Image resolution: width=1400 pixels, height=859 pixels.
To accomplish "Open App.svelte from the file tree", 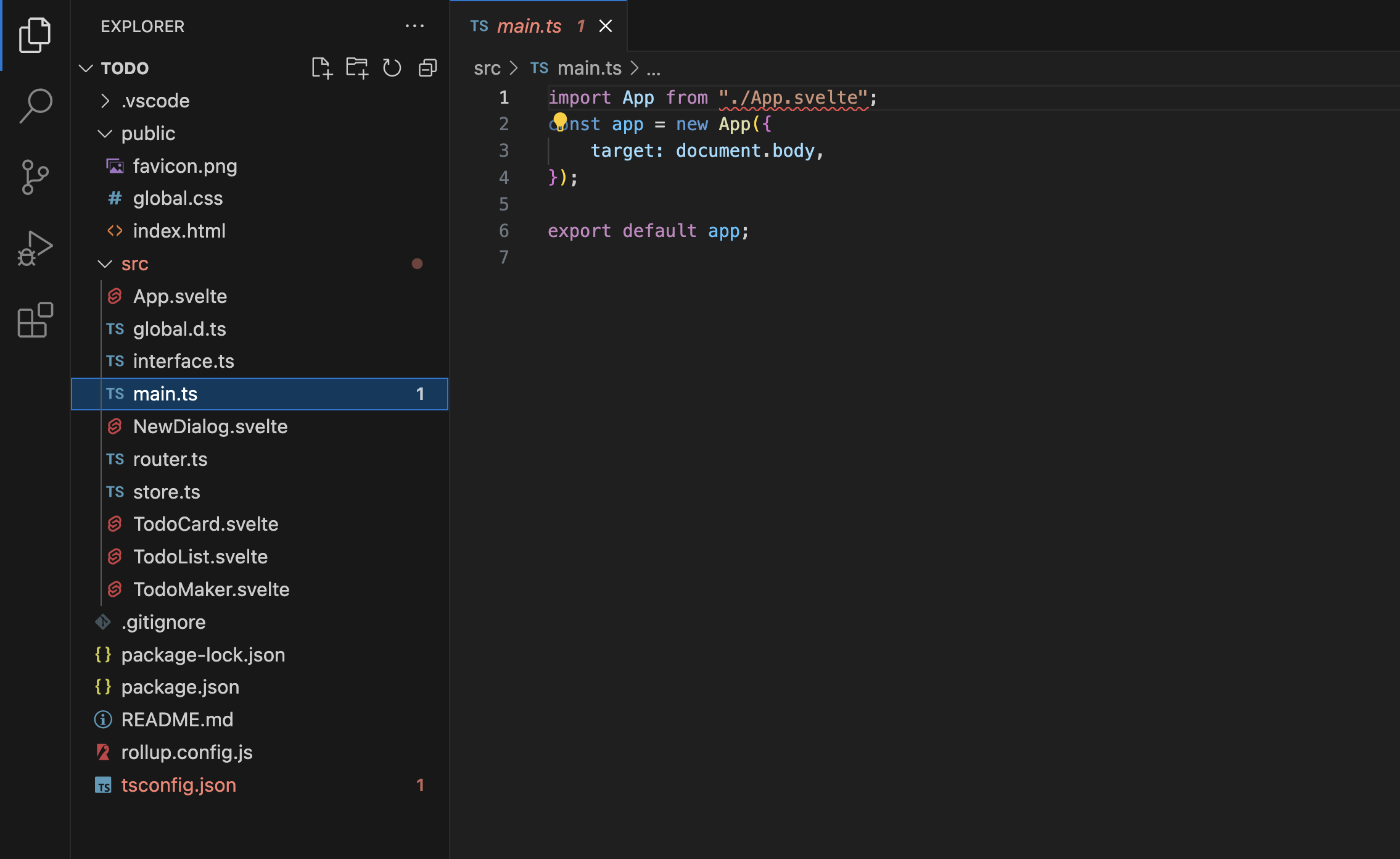I will (180, 297).
